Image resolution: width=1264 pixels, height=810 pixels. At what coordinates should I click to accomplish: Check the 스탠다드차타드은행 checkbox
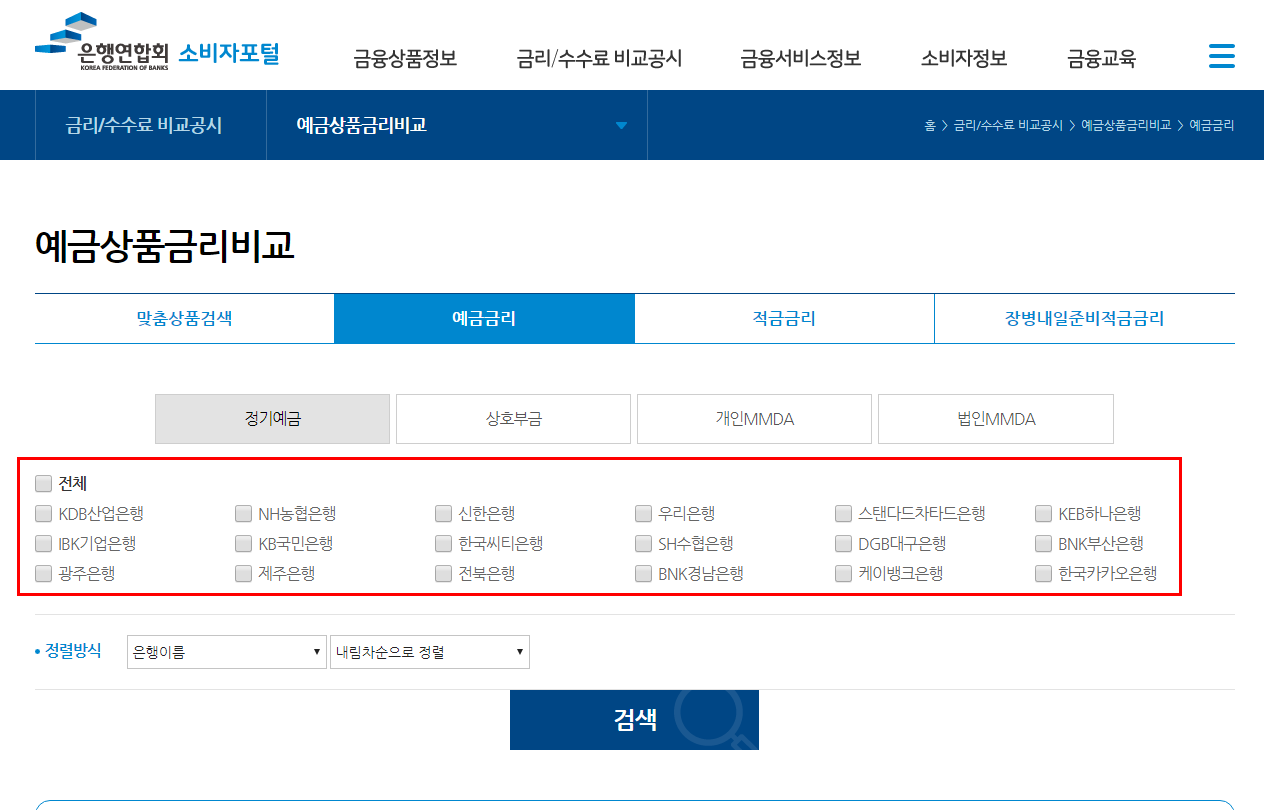click(843, 514)
